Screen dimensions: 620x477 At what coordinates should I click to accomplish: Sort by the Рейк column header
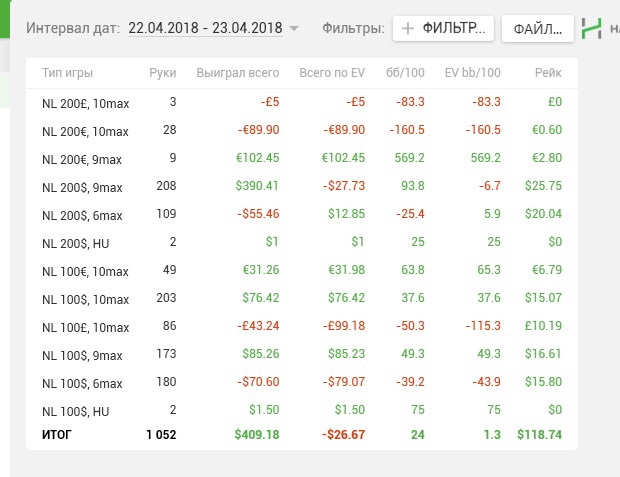(x=548, y=73)
